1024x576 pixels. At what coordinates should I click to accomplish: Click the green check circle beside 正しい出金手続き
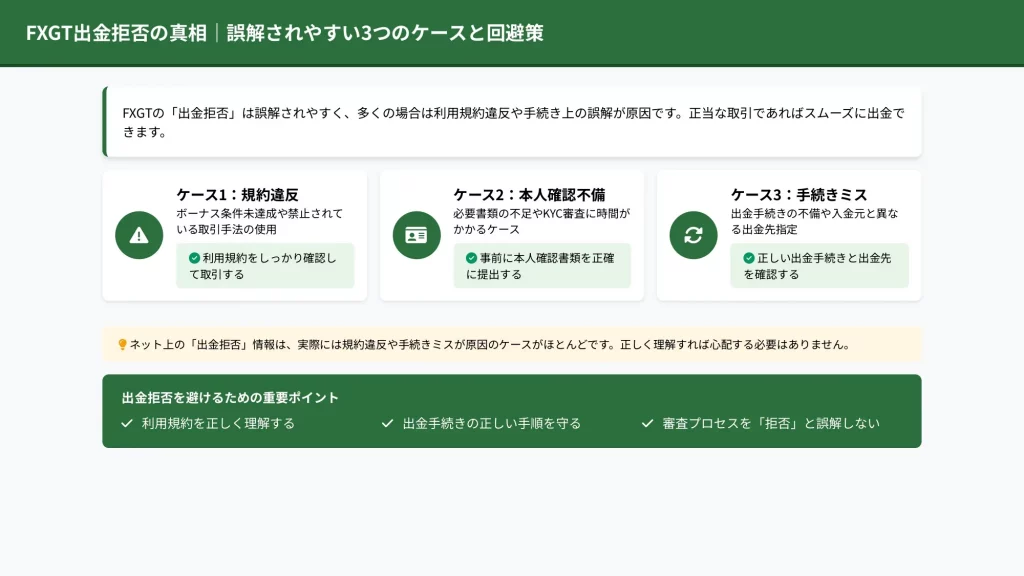coord(749,258)
